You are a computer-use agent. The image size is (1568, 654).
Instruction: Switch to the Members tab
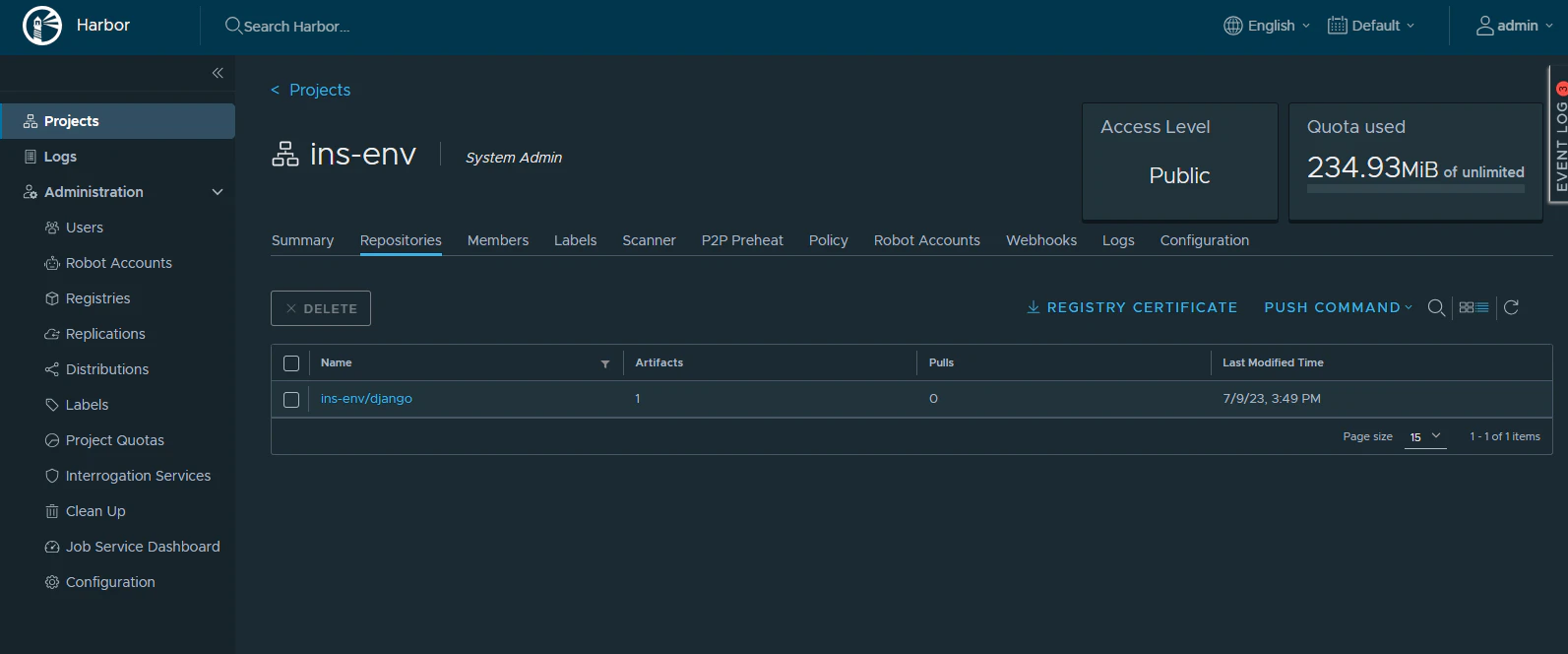click(x=498, y=240)
